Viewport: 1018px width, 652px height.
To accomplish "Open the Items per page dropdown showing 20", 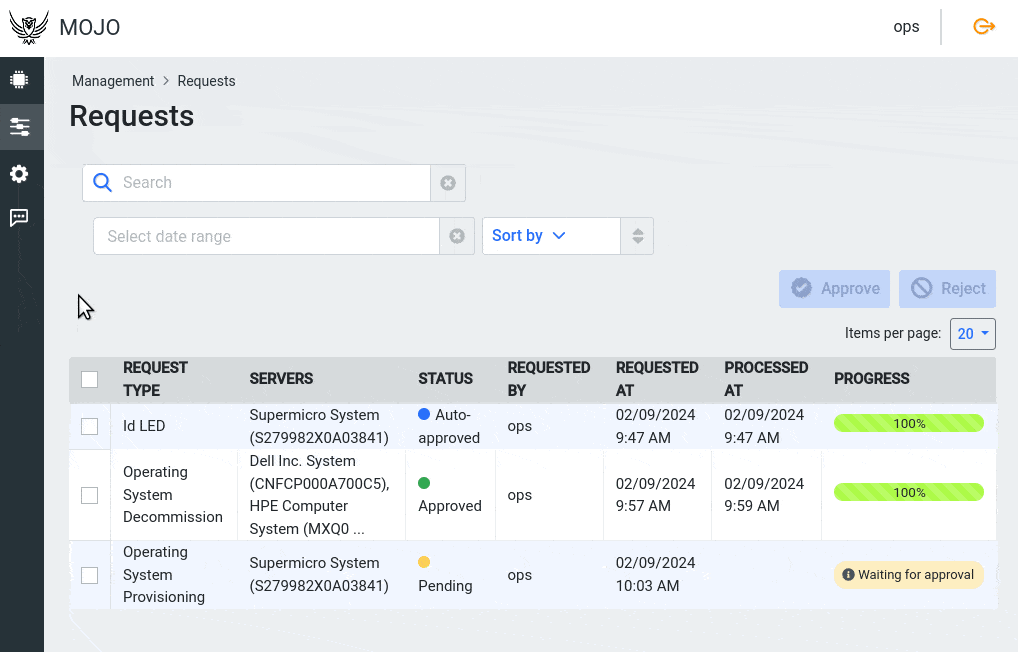I will coord(972,333).
